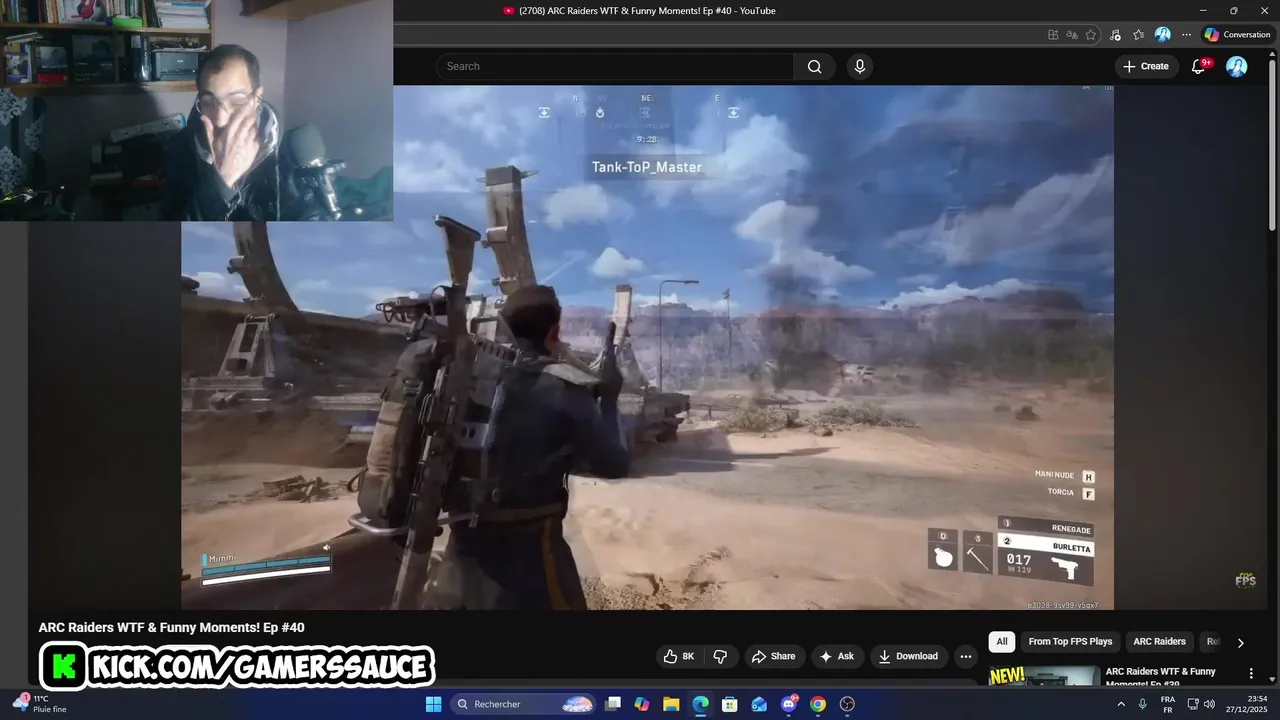The image size is (1280, 720).
Task: Open Edge settings and more menu
Action: point(1186,35)
